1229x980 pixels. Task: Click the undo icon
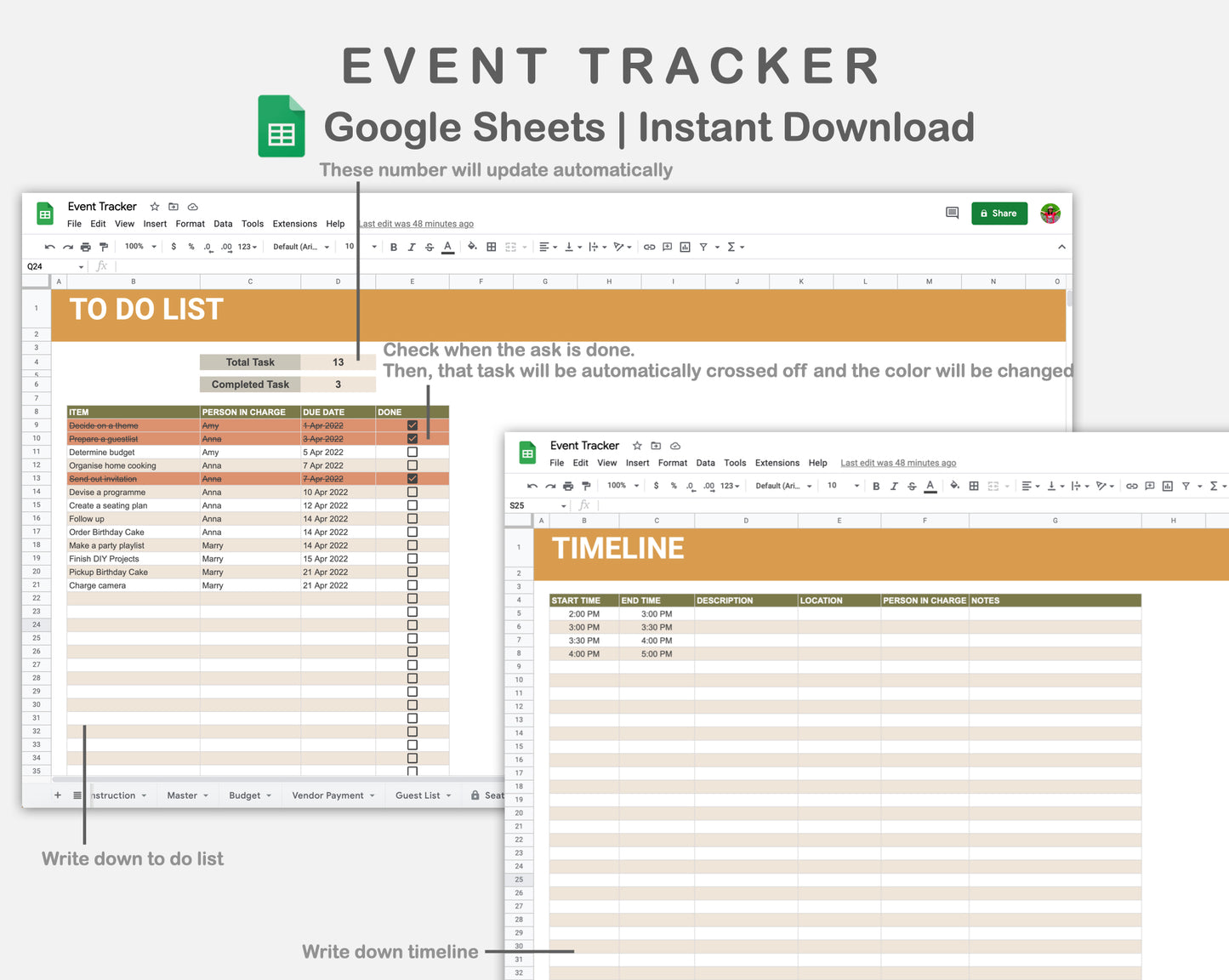(x=49, y=247)
